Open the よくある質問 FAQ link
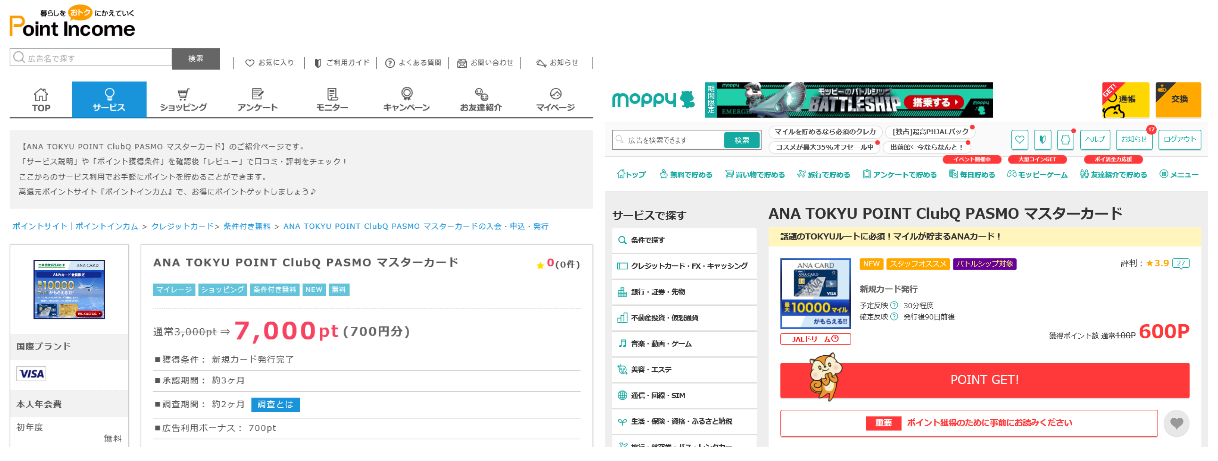The width and height of the screenshot is (1218, 461). (413, 62)
